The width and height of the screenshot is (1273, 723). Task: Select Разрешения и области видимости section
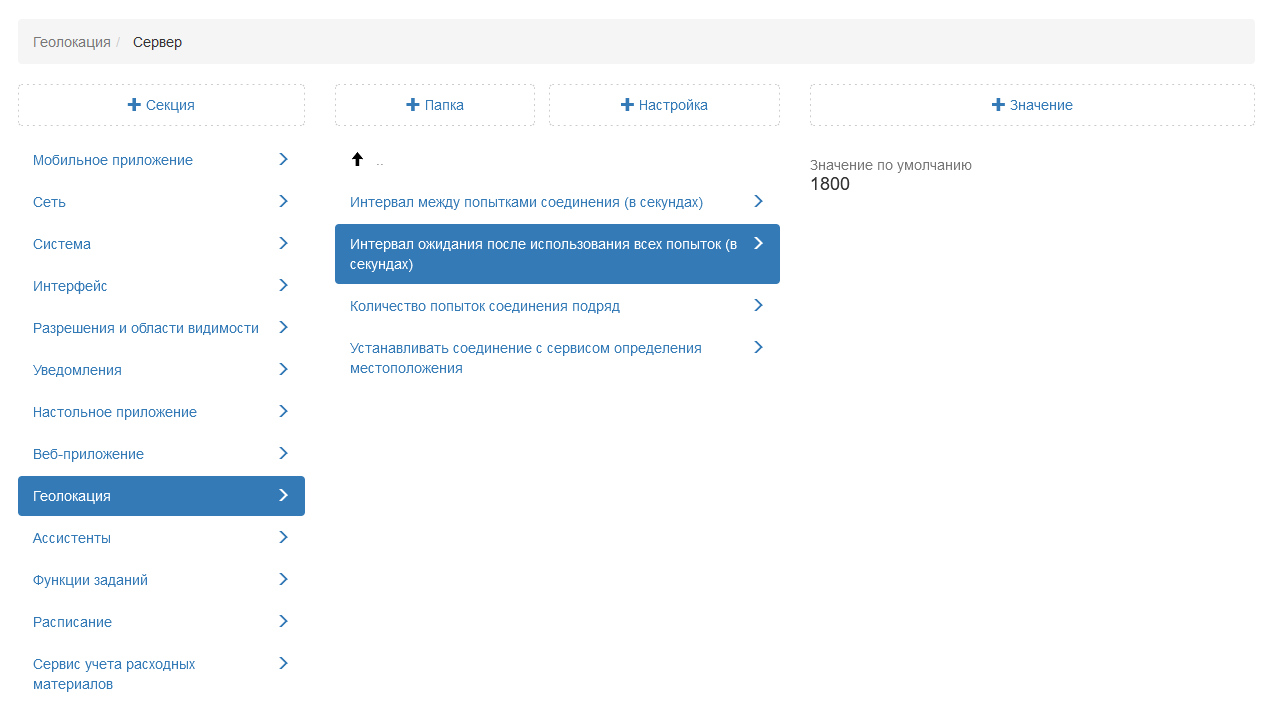point(146,328)
